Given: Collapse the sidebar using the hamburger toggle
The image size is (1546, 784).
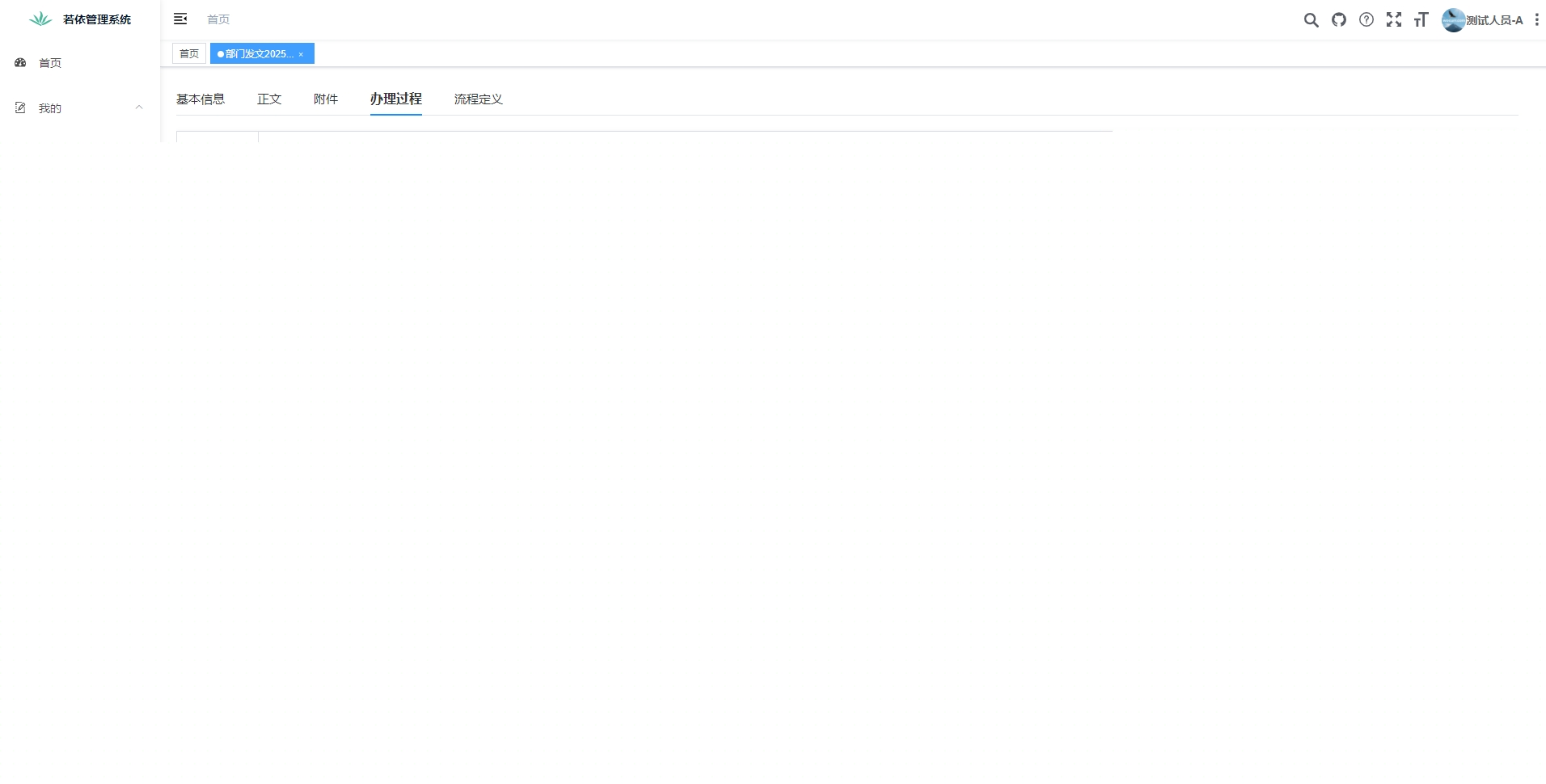Looking at the screenshot, I should click(x=180, y=19).
